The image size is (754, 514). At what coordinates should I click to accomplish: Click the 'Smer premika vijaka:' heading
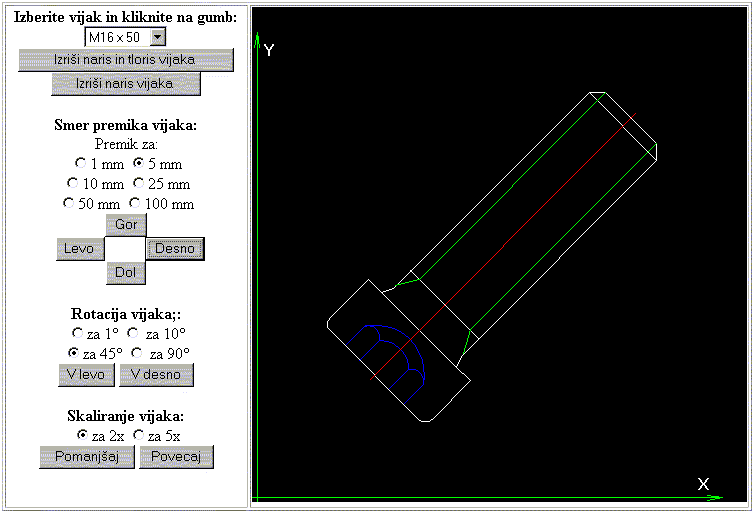126,125
